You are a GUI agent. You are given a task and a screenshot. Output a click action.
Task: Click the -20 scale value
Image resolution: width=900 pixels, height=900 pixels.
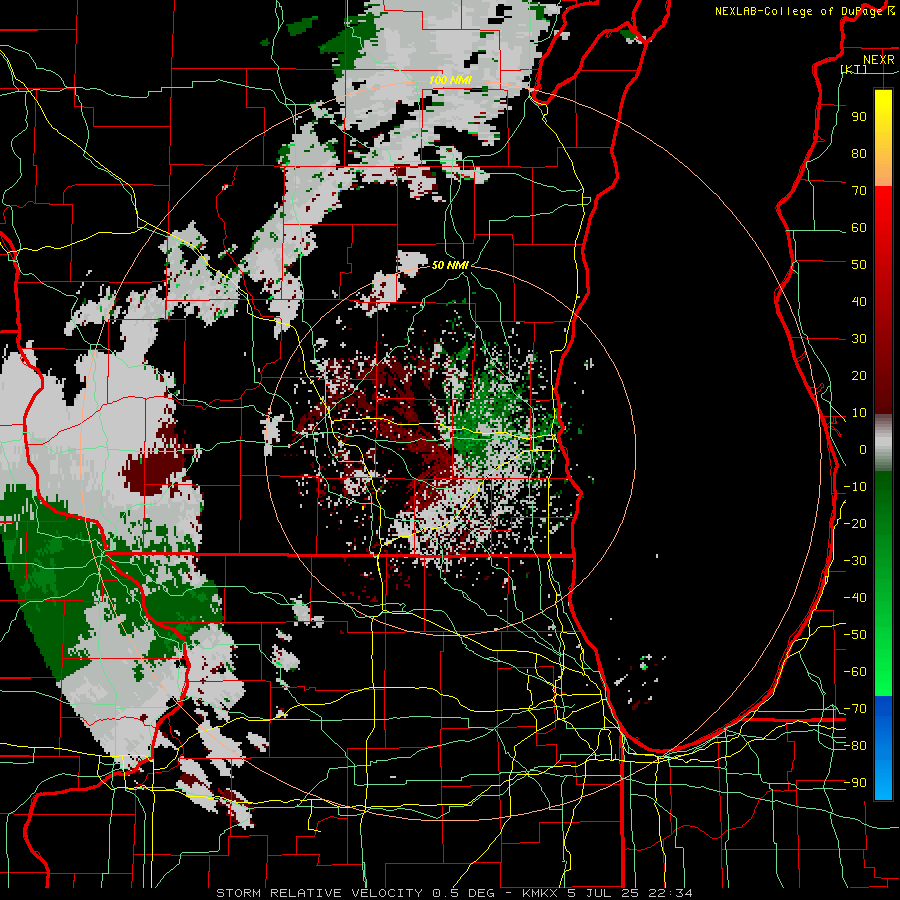coord(855,523)
